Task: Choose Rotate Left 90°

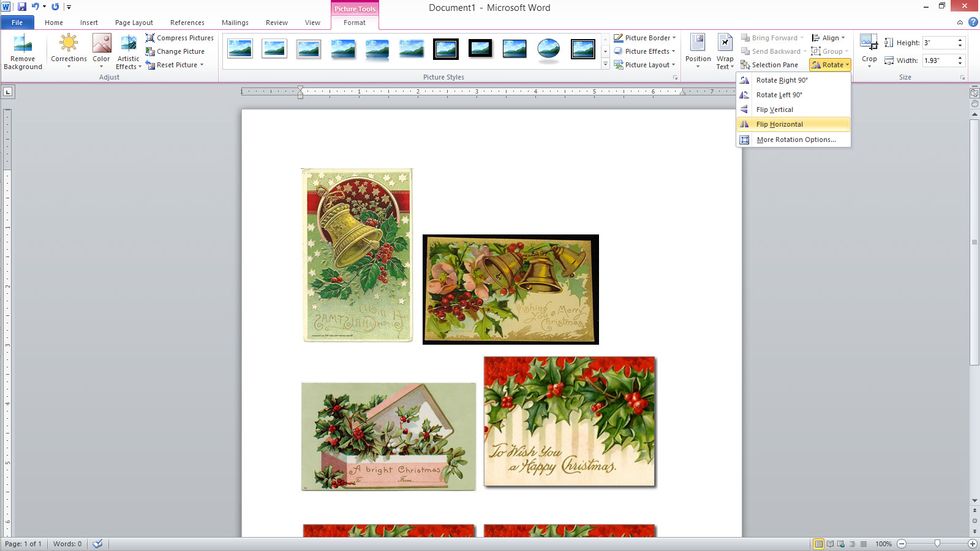Action: pos(793,95)
